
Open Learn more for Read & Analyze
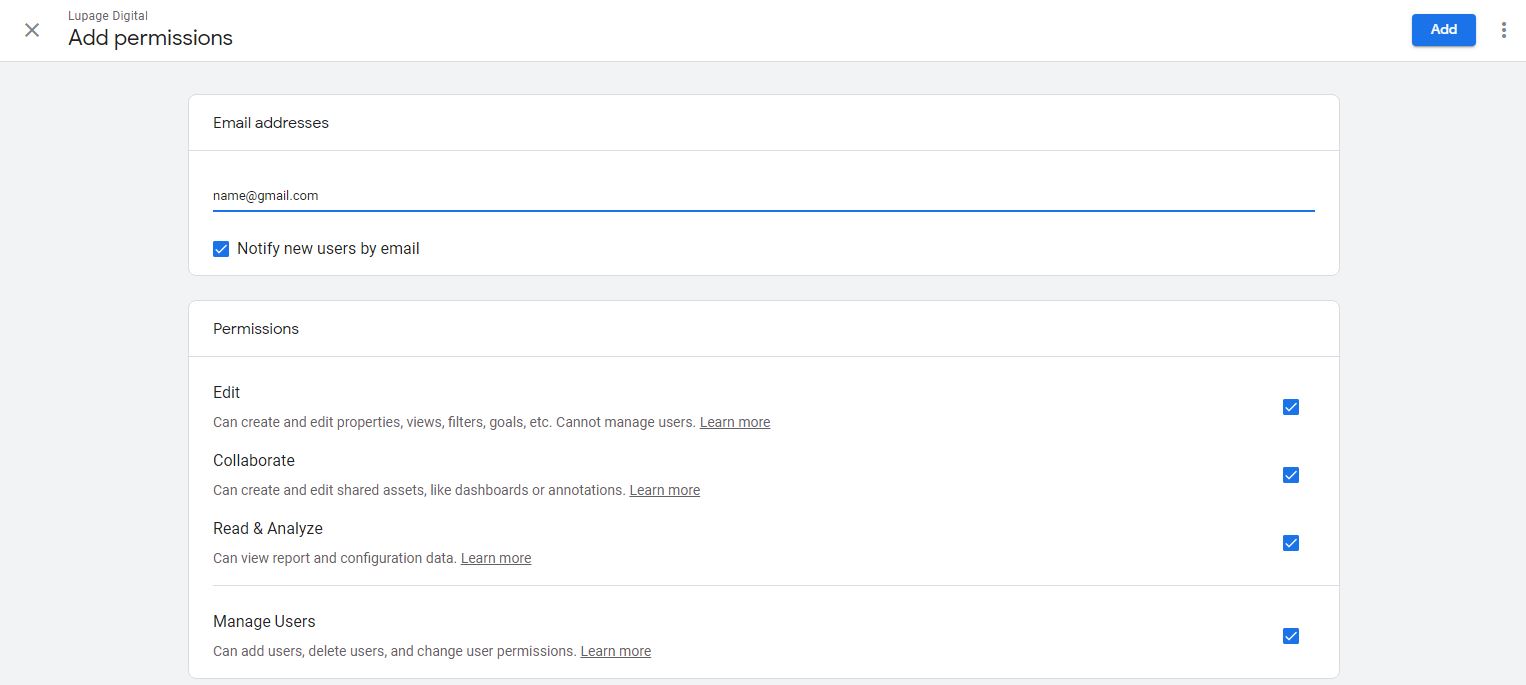coord(496,557)
